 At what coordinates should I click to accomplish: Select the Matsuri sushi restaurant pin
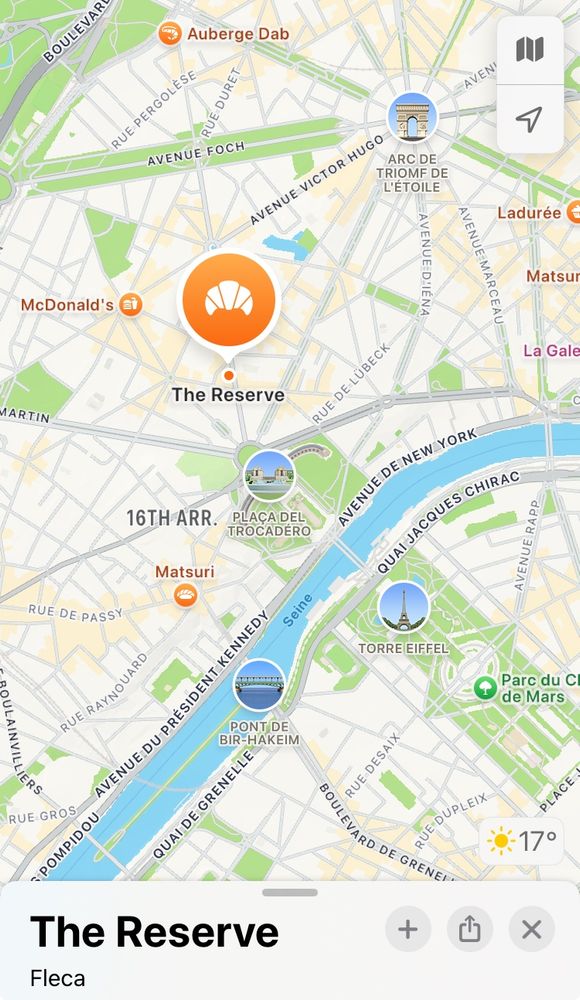click(186, 596)
